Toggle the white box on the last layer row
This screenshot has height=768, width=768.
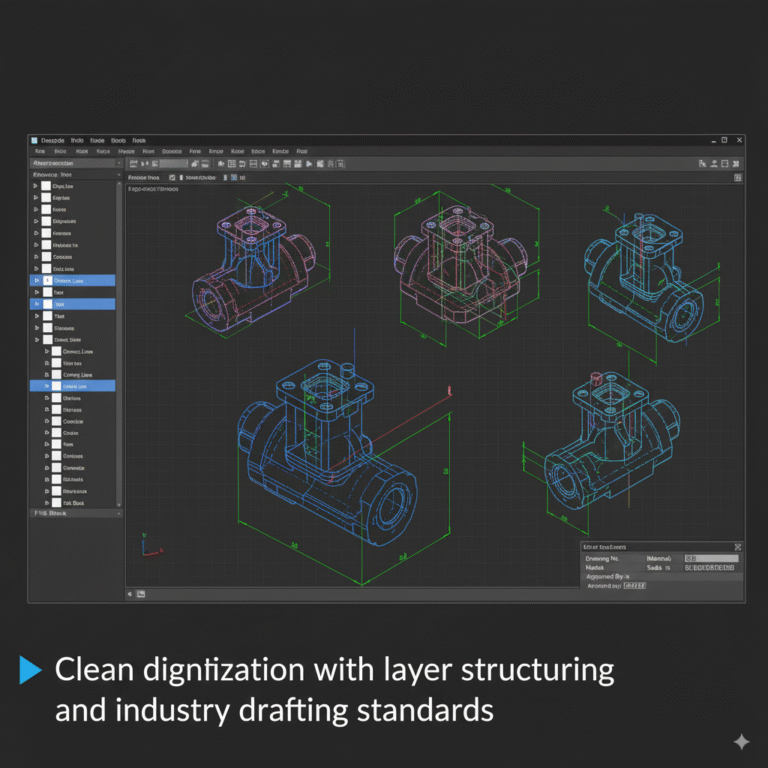[57, 502]
